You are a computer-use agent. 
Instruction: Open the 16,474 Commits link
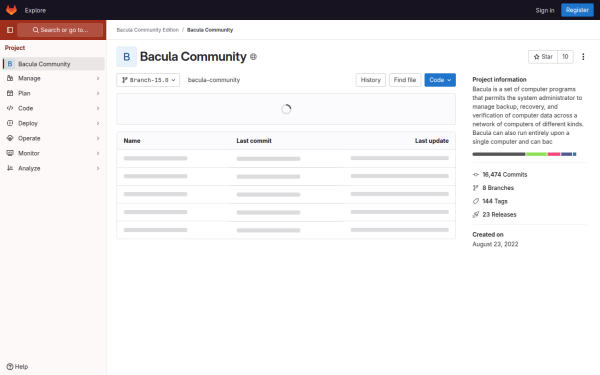(504, 174)
